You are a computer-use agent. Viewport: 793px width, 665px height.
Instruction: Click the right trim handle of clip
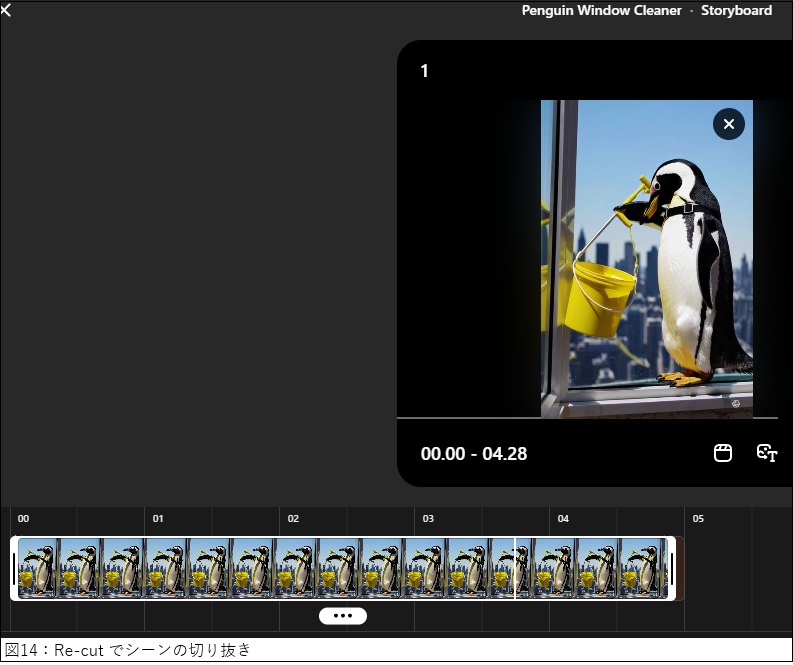coord(672,569)
